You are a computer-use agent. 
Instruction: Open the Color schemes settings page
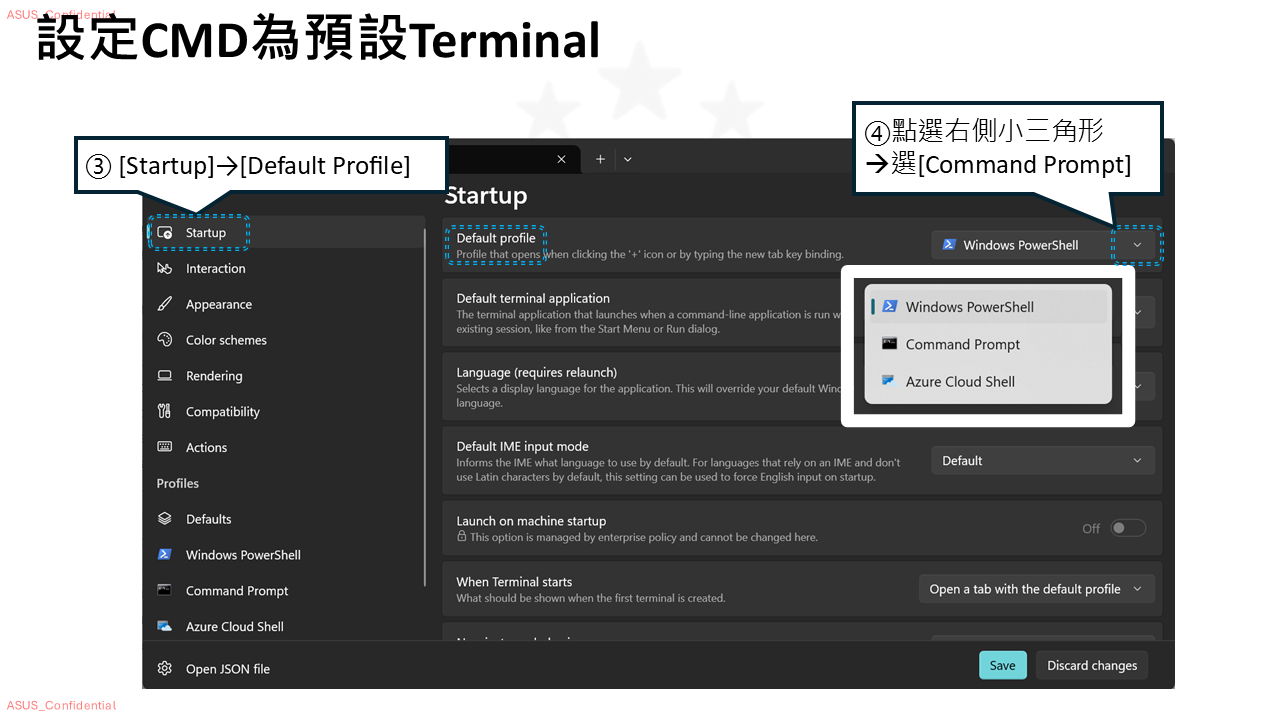(x=286, y=340)
